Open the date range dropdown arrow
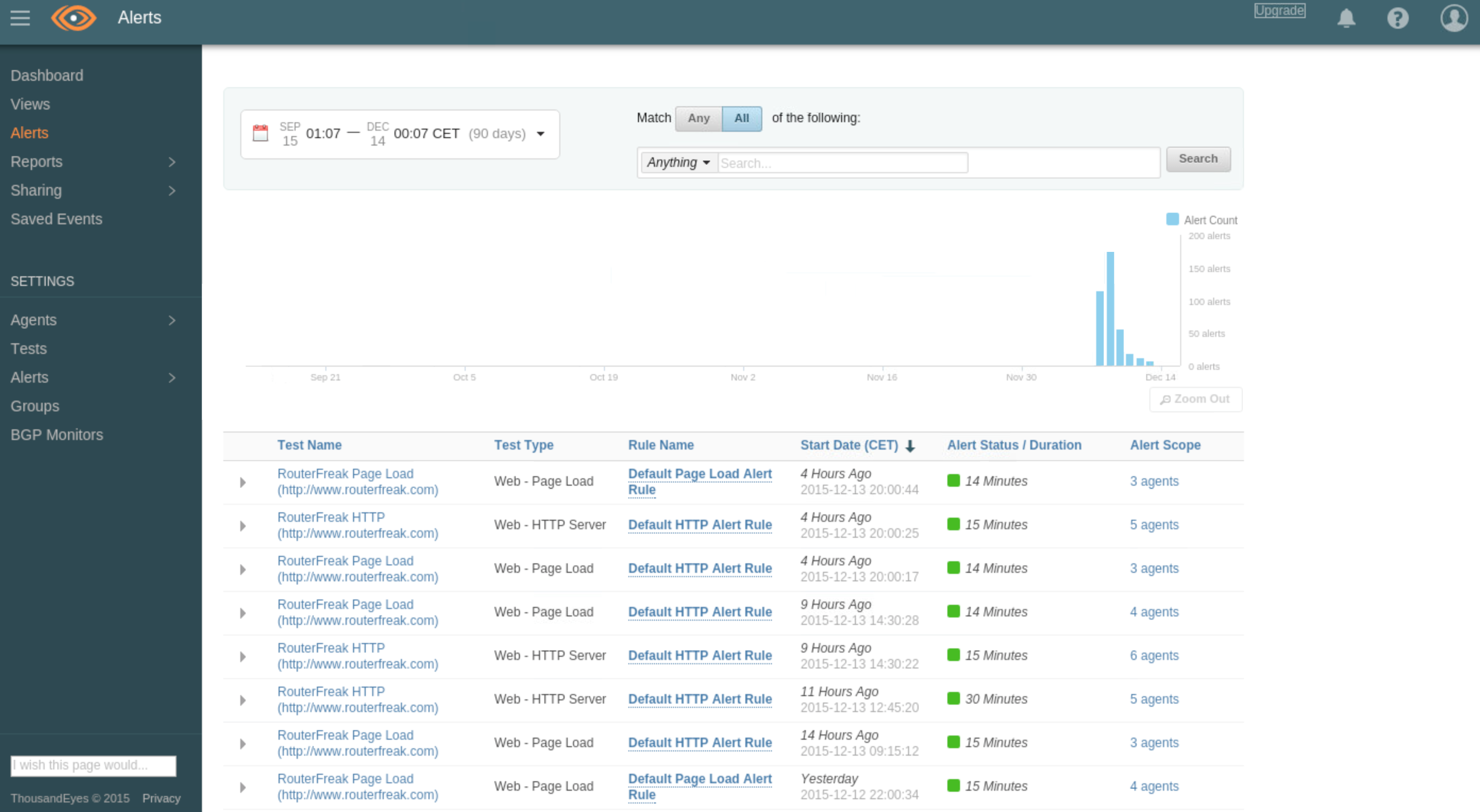The width and height of the screenshot is (1480, 812). coord(540,134)
